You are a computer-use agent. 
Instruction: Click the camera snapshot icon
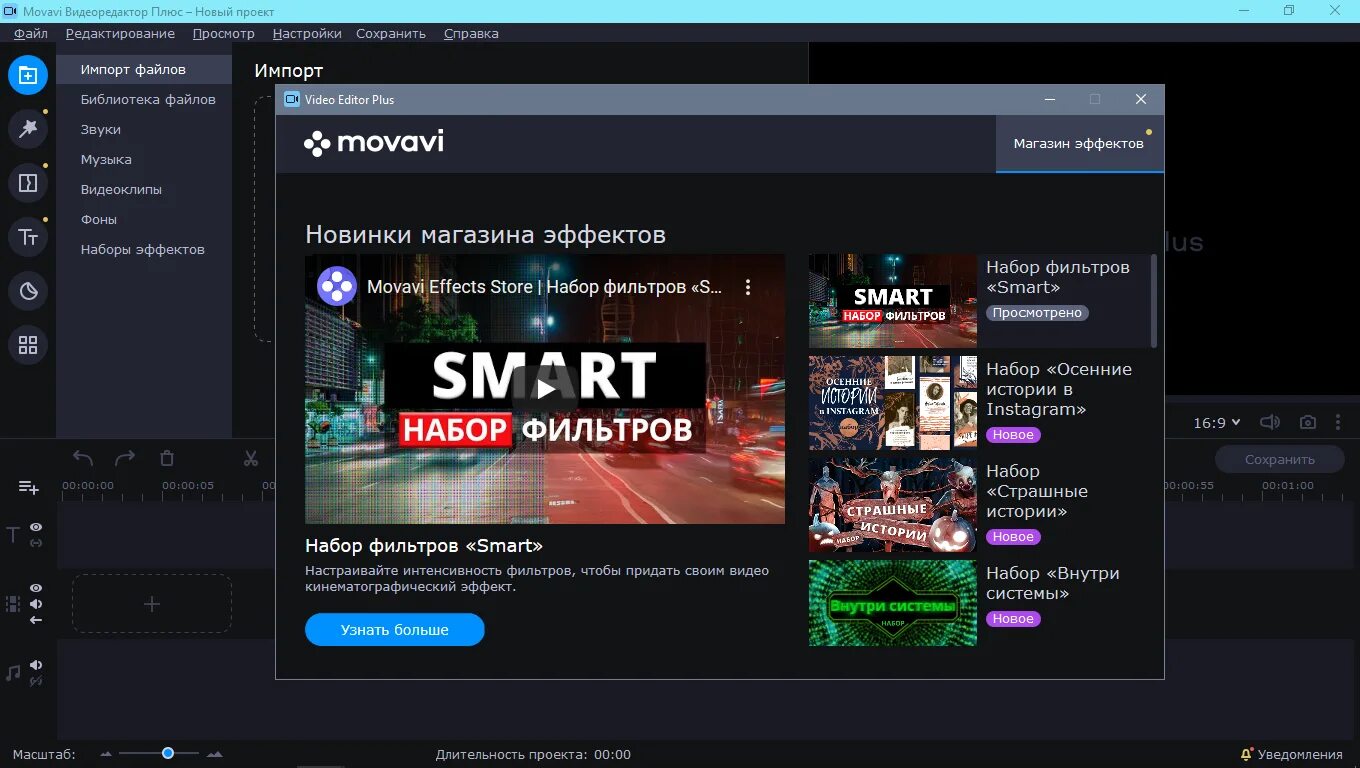pyautogui.click(x=1308, y=422)
